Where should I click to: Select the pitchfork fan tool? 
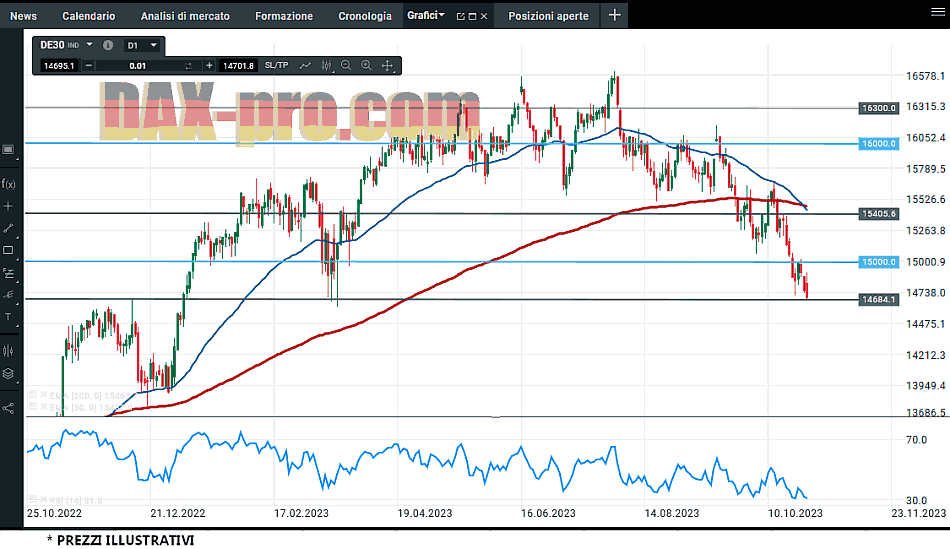[8, 294]
